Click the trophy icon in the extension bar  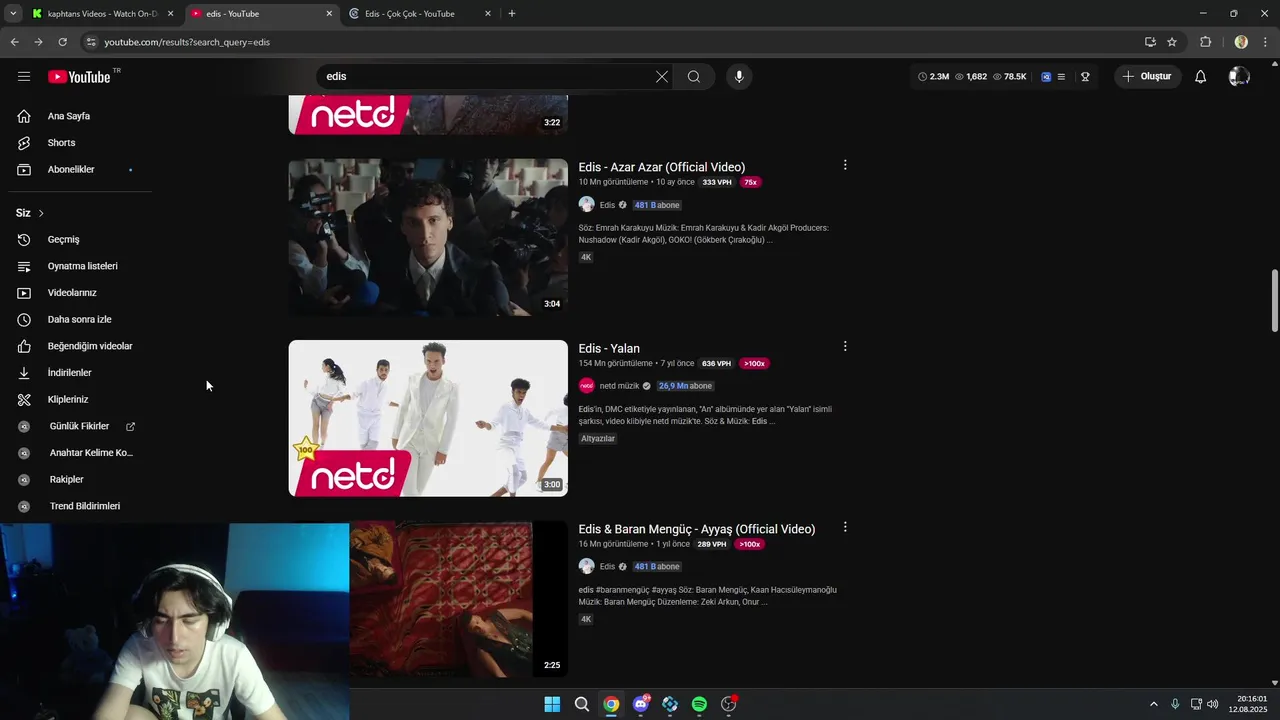[1085, 76]
